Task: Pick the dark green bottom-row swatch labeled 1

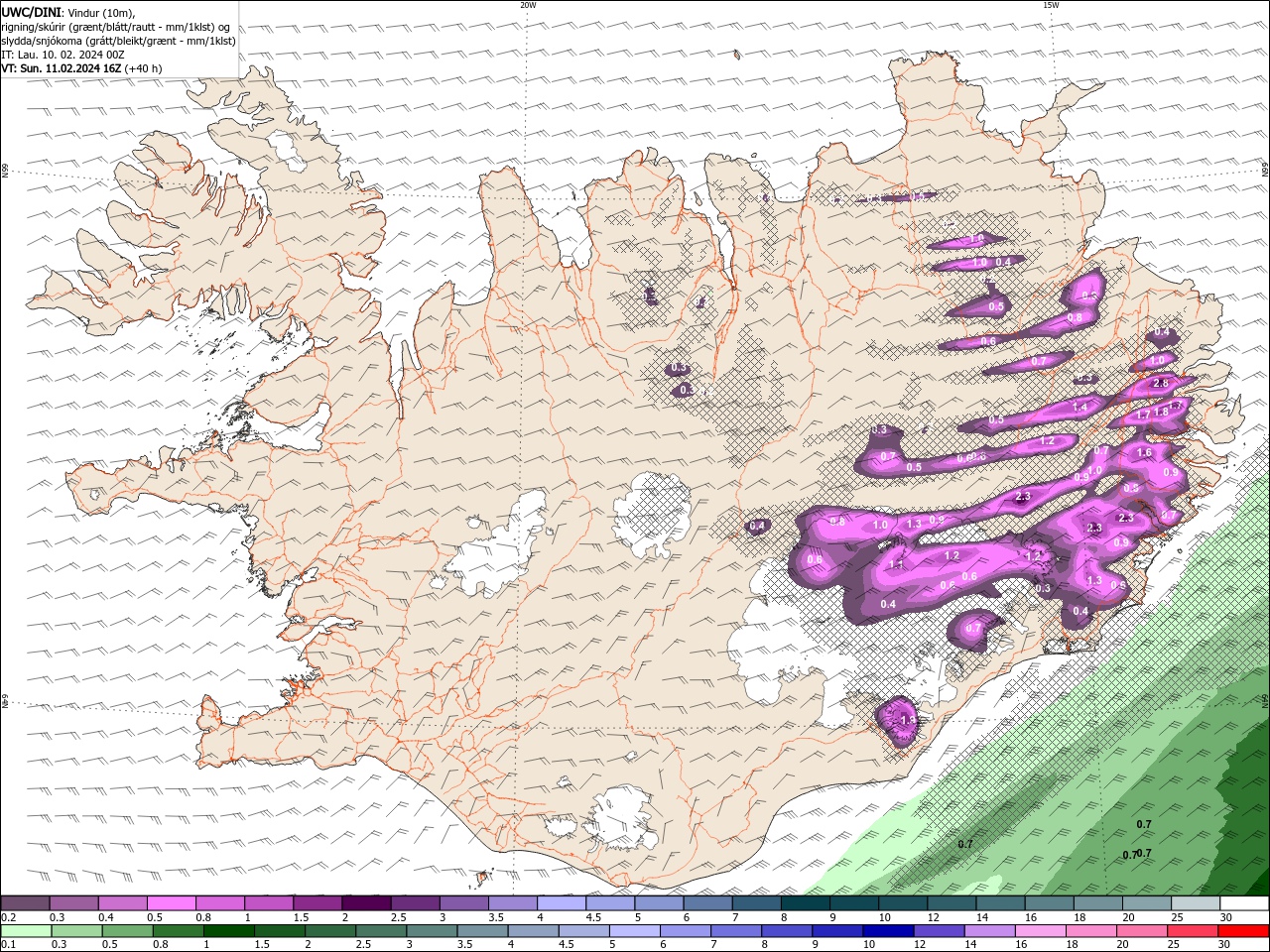Action: tap(228, 931)
